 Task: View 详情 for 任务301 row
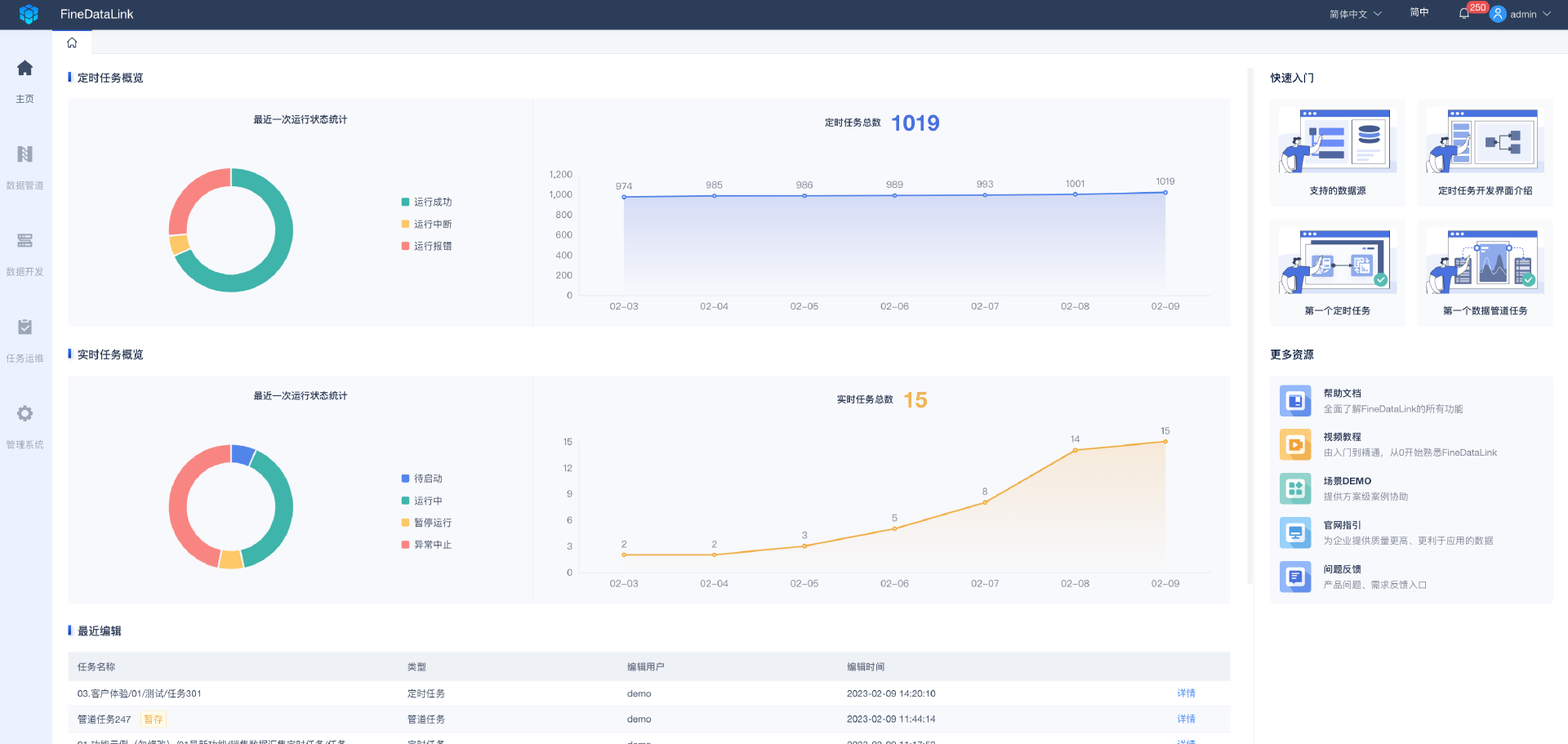tap(1187, 693)
